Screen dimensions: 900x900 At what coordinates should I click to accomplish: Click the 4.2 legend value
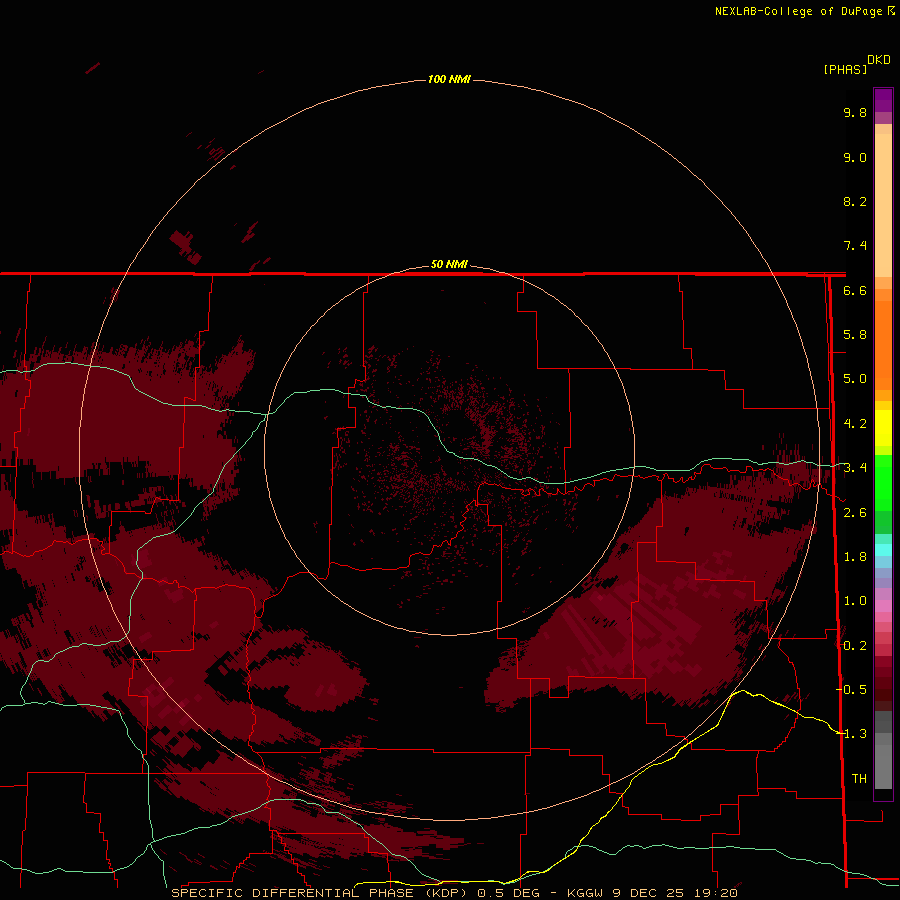pyautogui.click(x=855, y=424)
